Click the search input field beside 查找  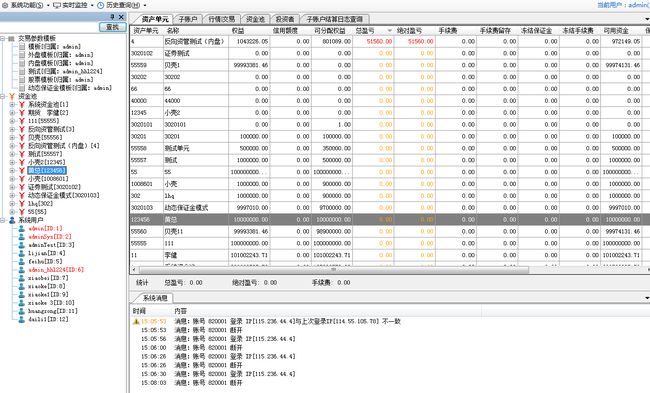[x=49, y=27]
